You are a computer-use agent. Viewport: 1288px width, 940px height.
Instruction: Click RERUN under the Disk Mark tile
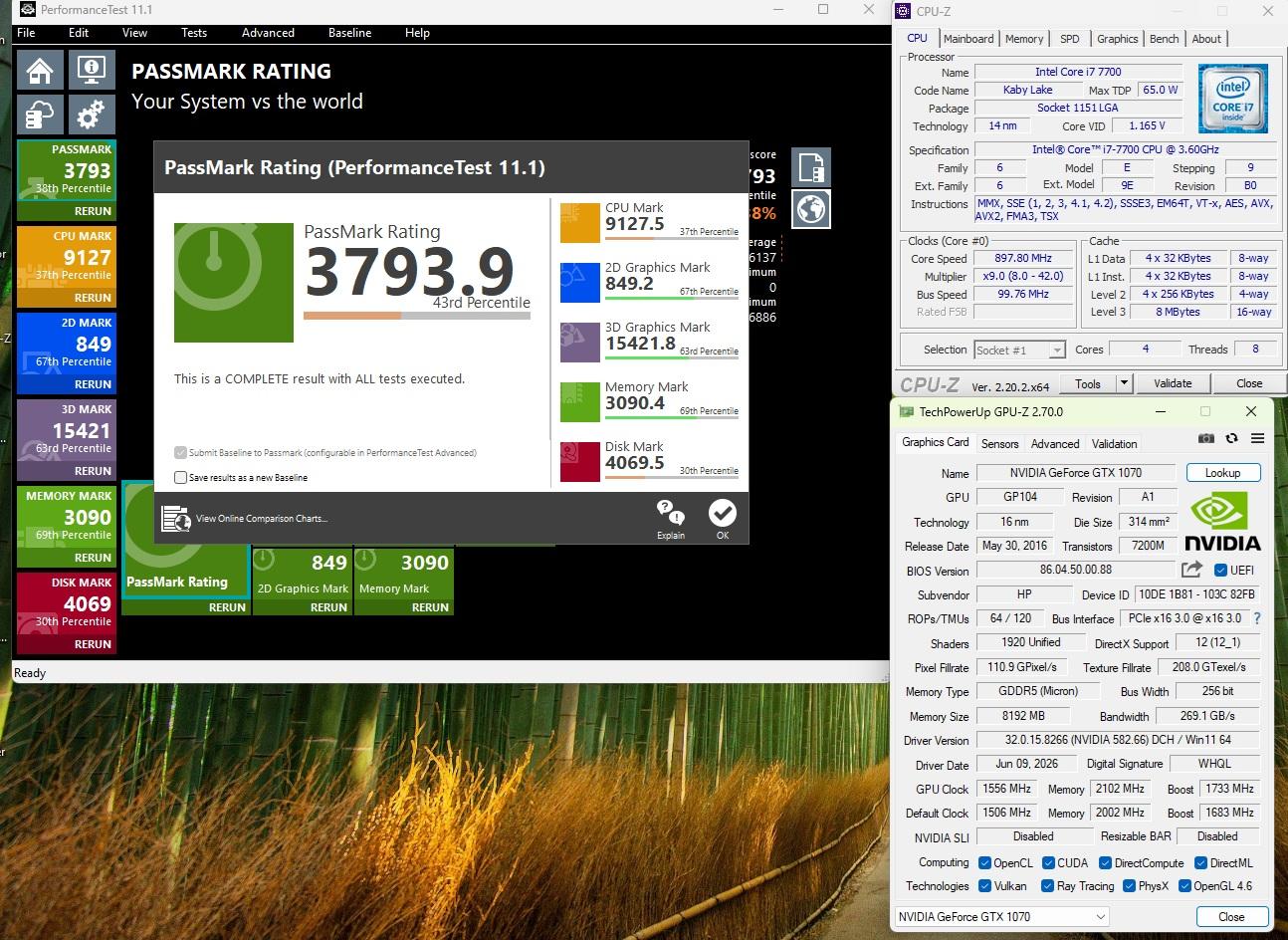tap(93, 644)
